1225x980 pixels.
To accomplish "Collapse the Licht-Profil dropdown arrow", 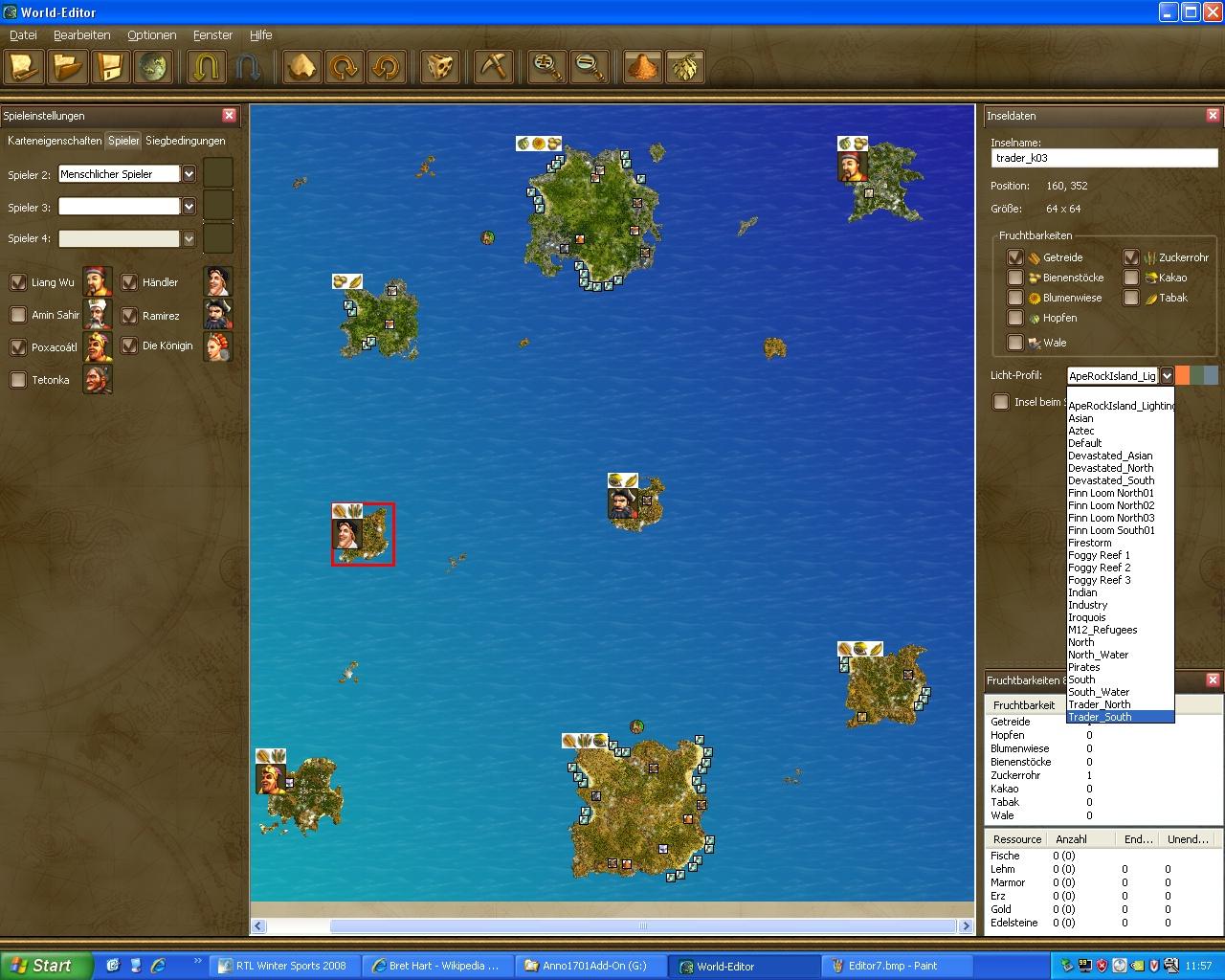I will click(x=1167, y=376).
